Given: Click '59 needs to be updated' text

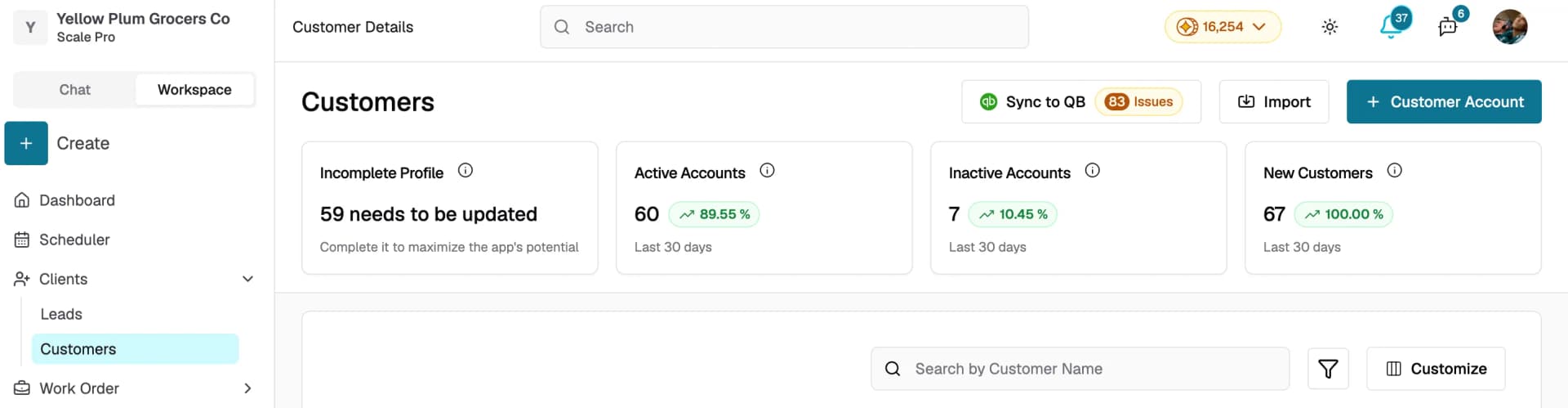Looking at the screenshot, I should coord(429,214).
